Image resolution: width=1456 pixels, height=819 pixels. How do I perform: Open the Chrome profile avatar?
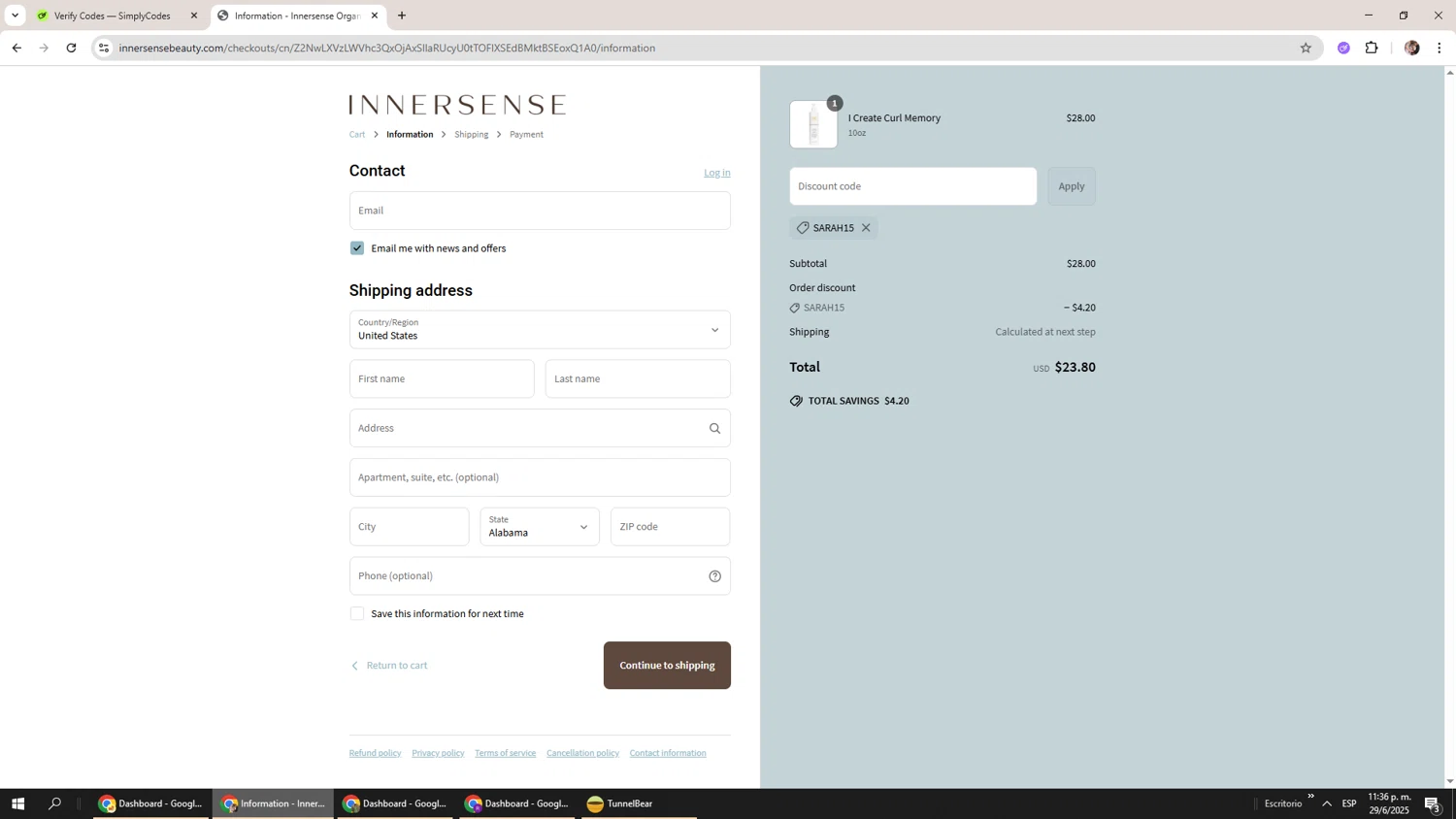(1411, 48)
